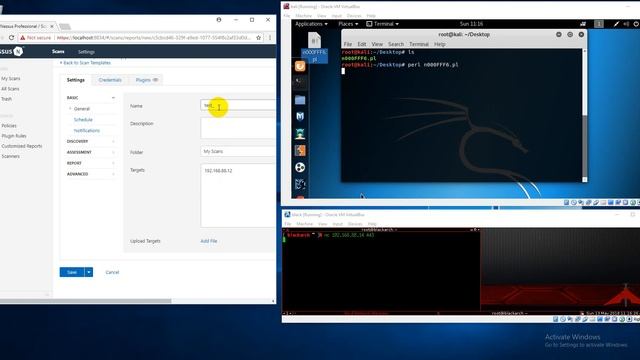The width and height of the screenshot is (640, 360).
Task: Open My Scans in sidebar
Action: [11, 78]
